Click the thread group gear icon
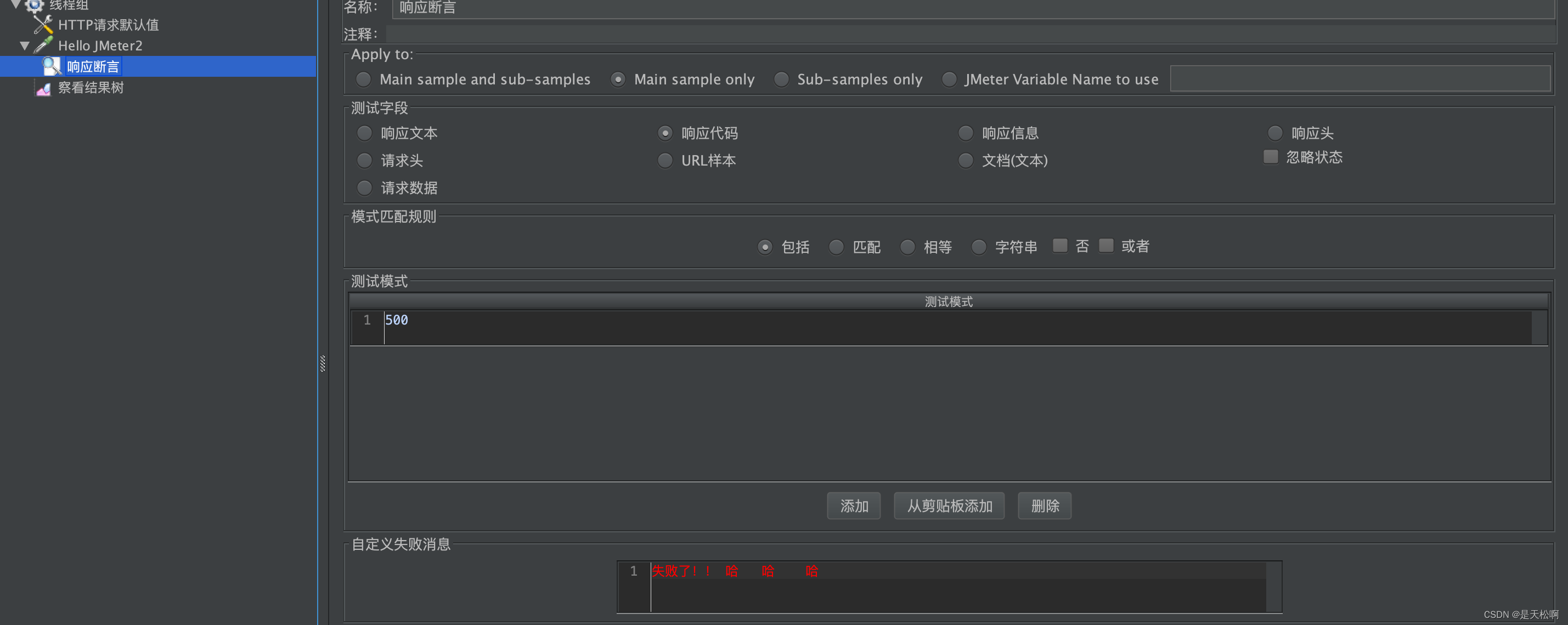 point(34,5)
